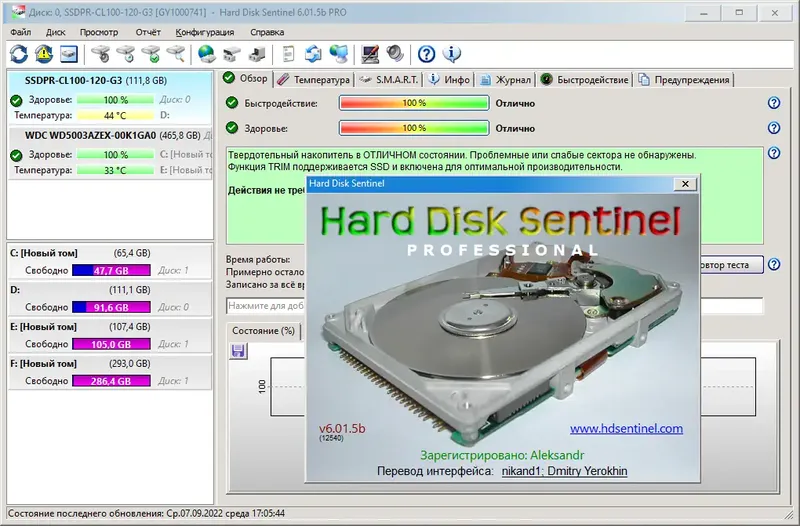
Task: Close the Hard Disk Sentinel about dialog
Action: point(685,184)
